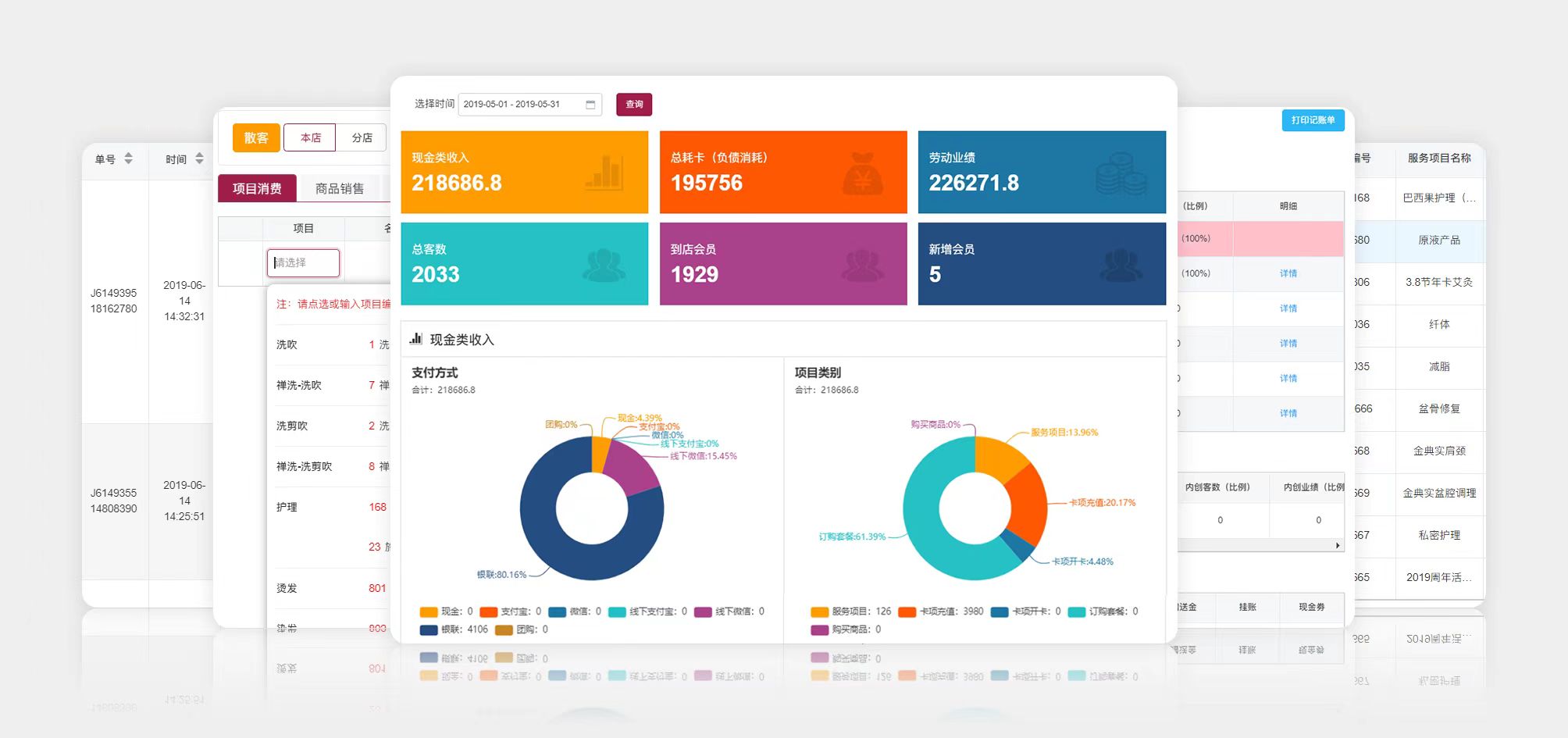
Task: Click the people icon on 总客数 card
Action: tap(604, 265)
